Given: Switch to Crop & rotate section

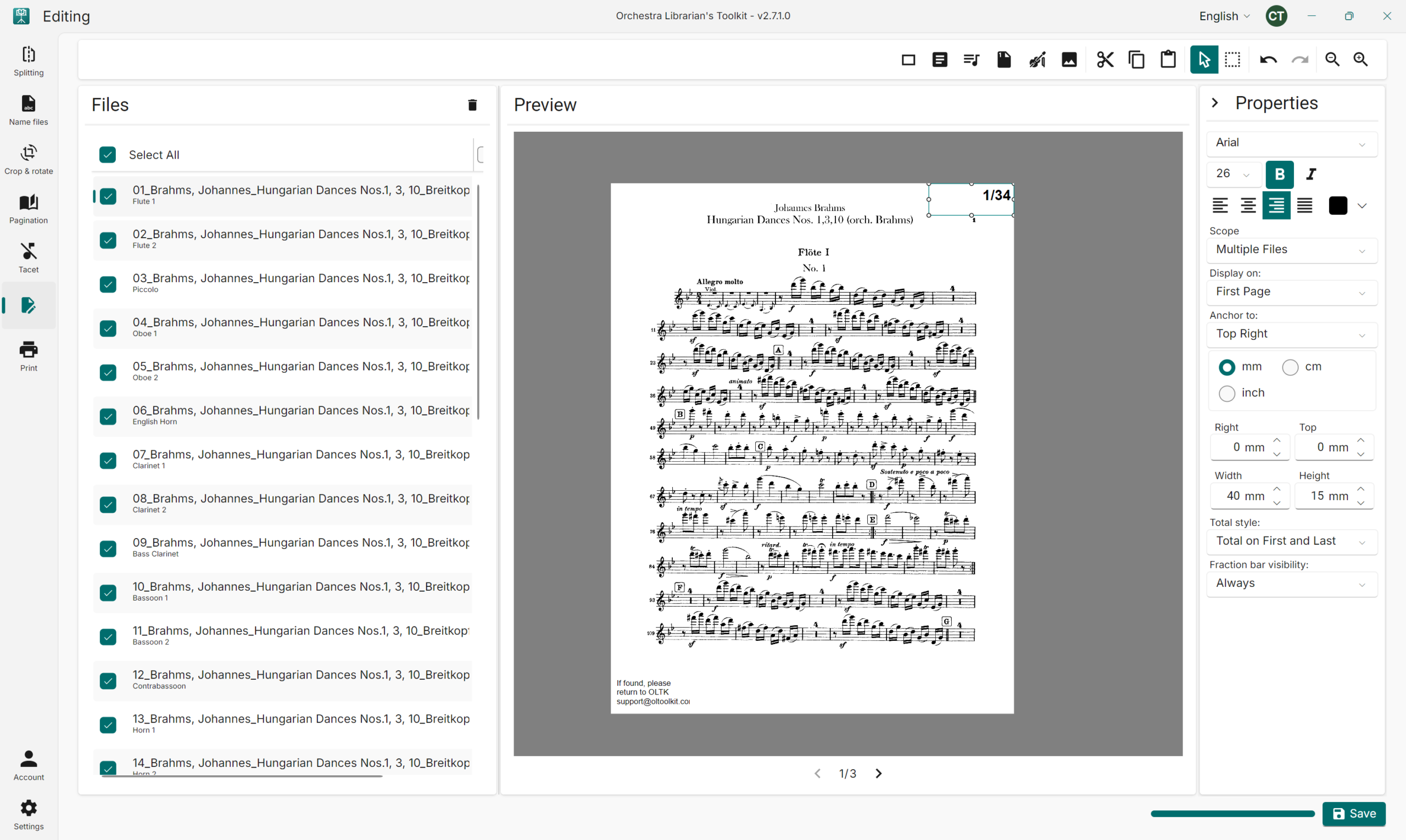Looking at the screenshot, I should point(29,160).
